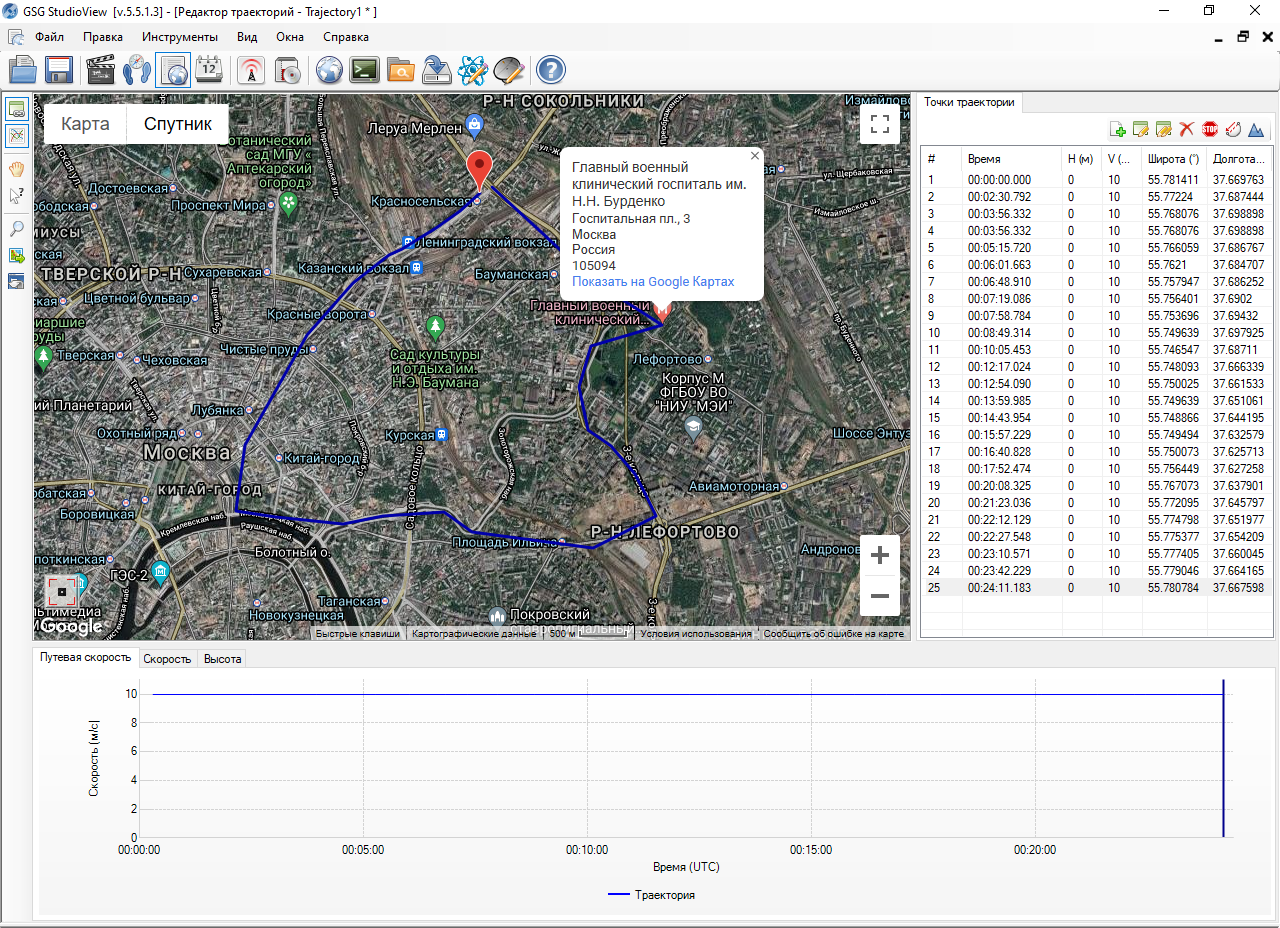Switch to the Высота tab

[222, 659]
